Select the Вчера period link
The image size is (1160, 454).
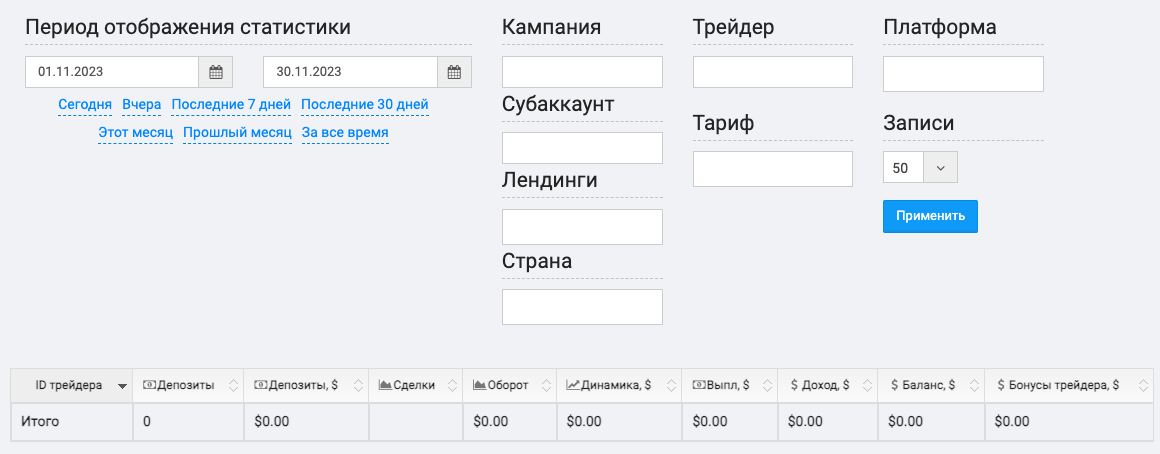(x=141, y=105)
